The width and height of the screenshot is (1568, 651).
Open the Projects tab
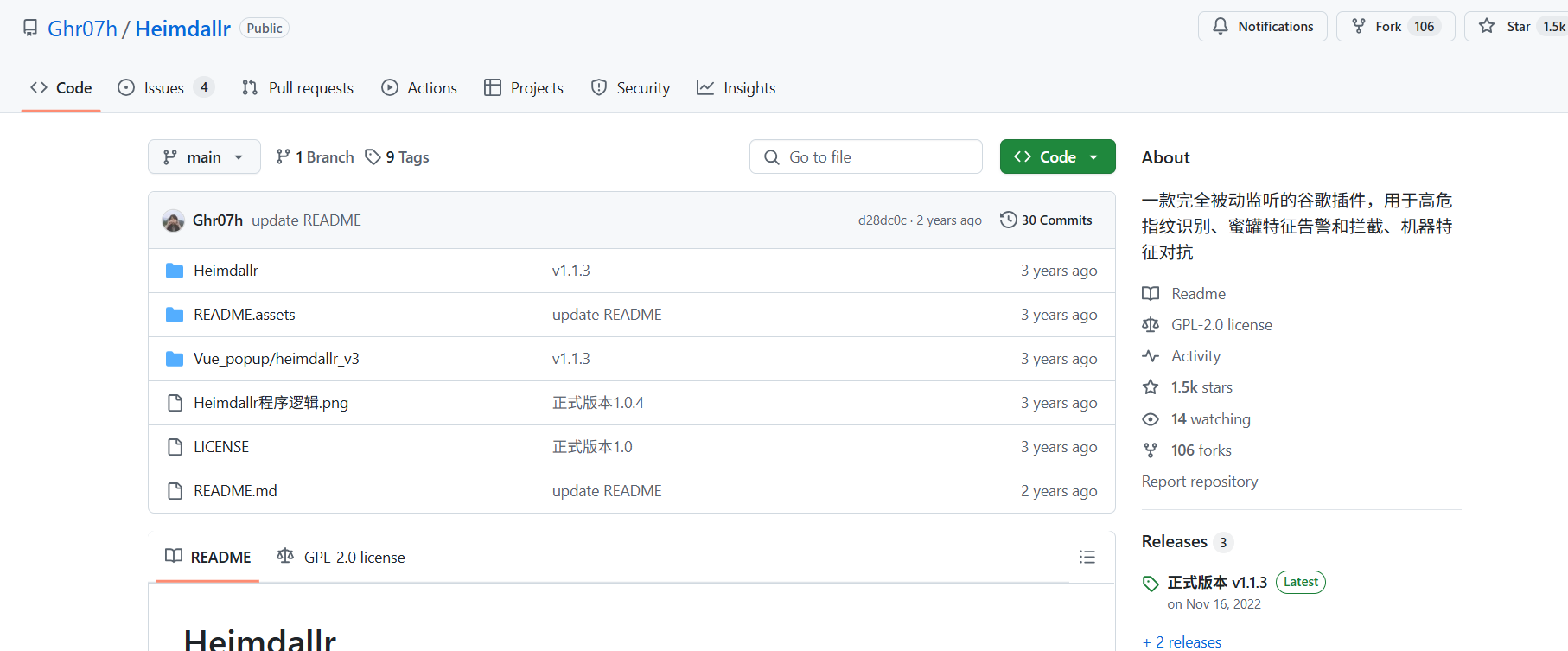524,87
